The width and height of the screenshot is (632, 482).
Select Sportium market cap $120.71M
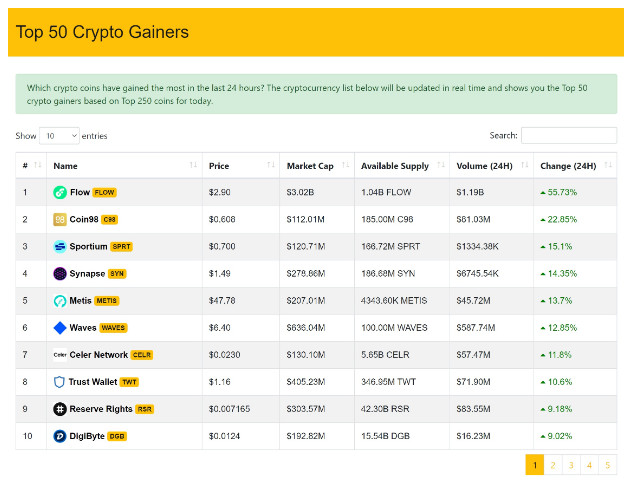tap(306, 246)
